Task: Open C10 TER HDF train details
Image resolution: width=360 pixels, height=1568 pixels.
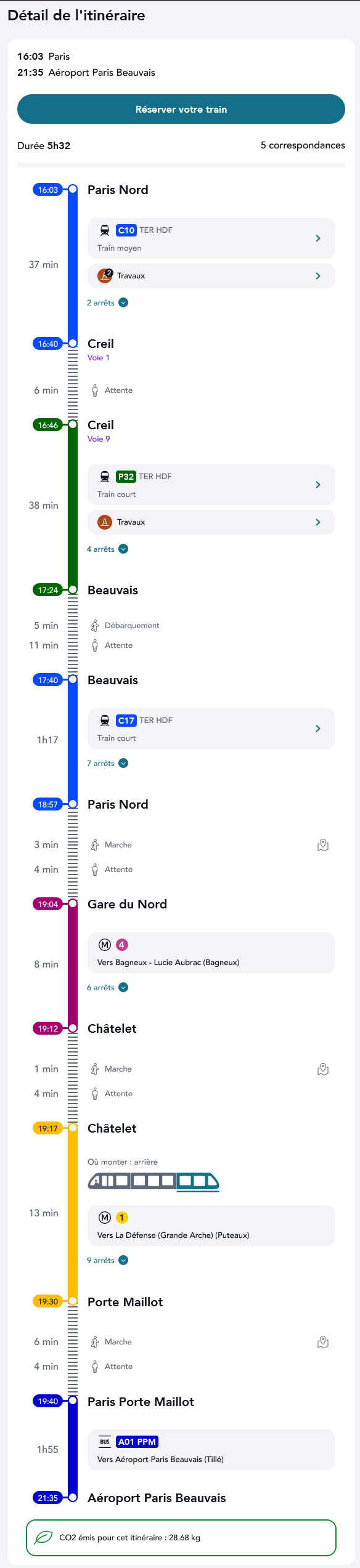Action: pyautogui.click(x=211, y=238)
